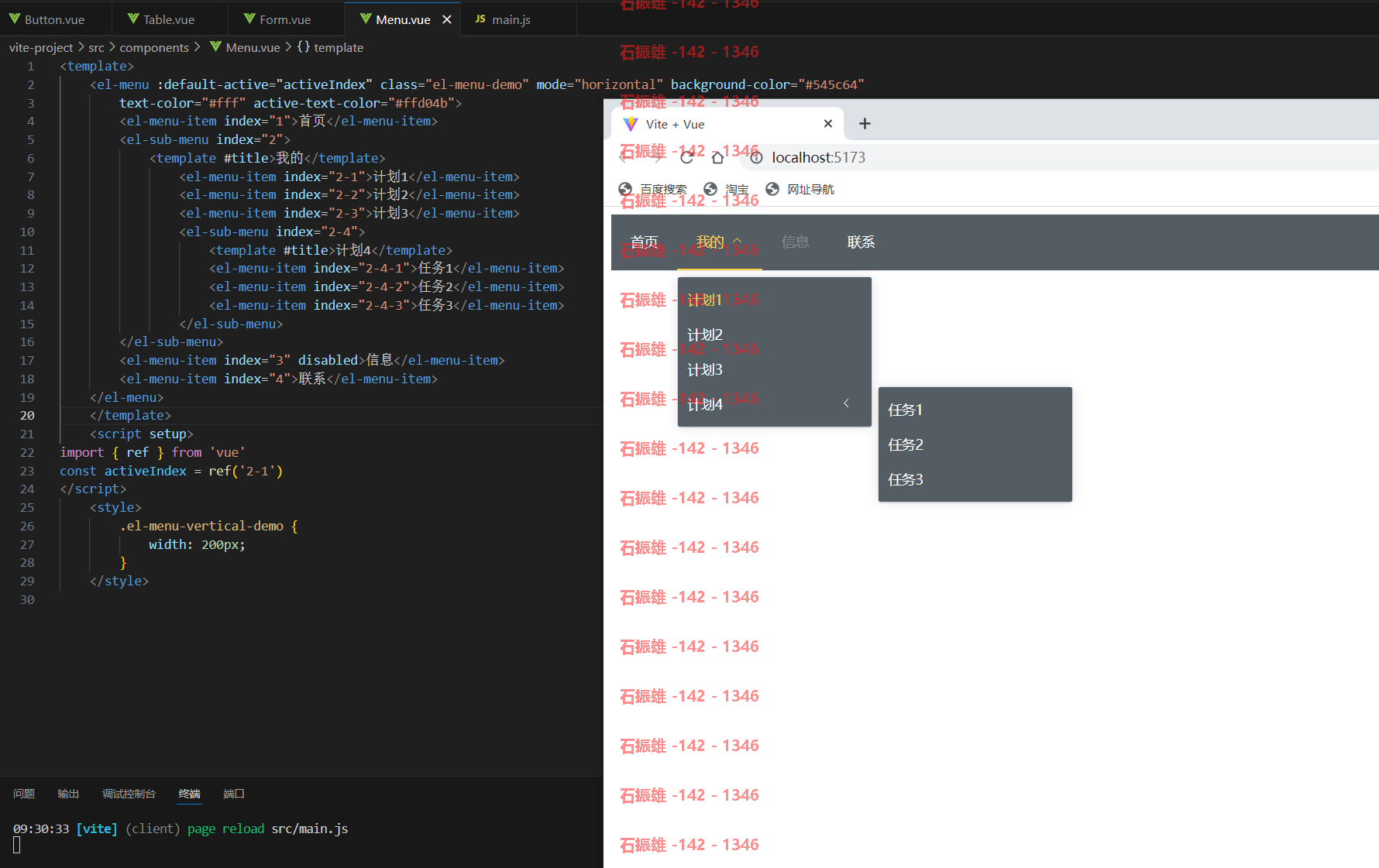Select the 联系 menu item
1379x868 pixels.
click(x=861, y=242)
